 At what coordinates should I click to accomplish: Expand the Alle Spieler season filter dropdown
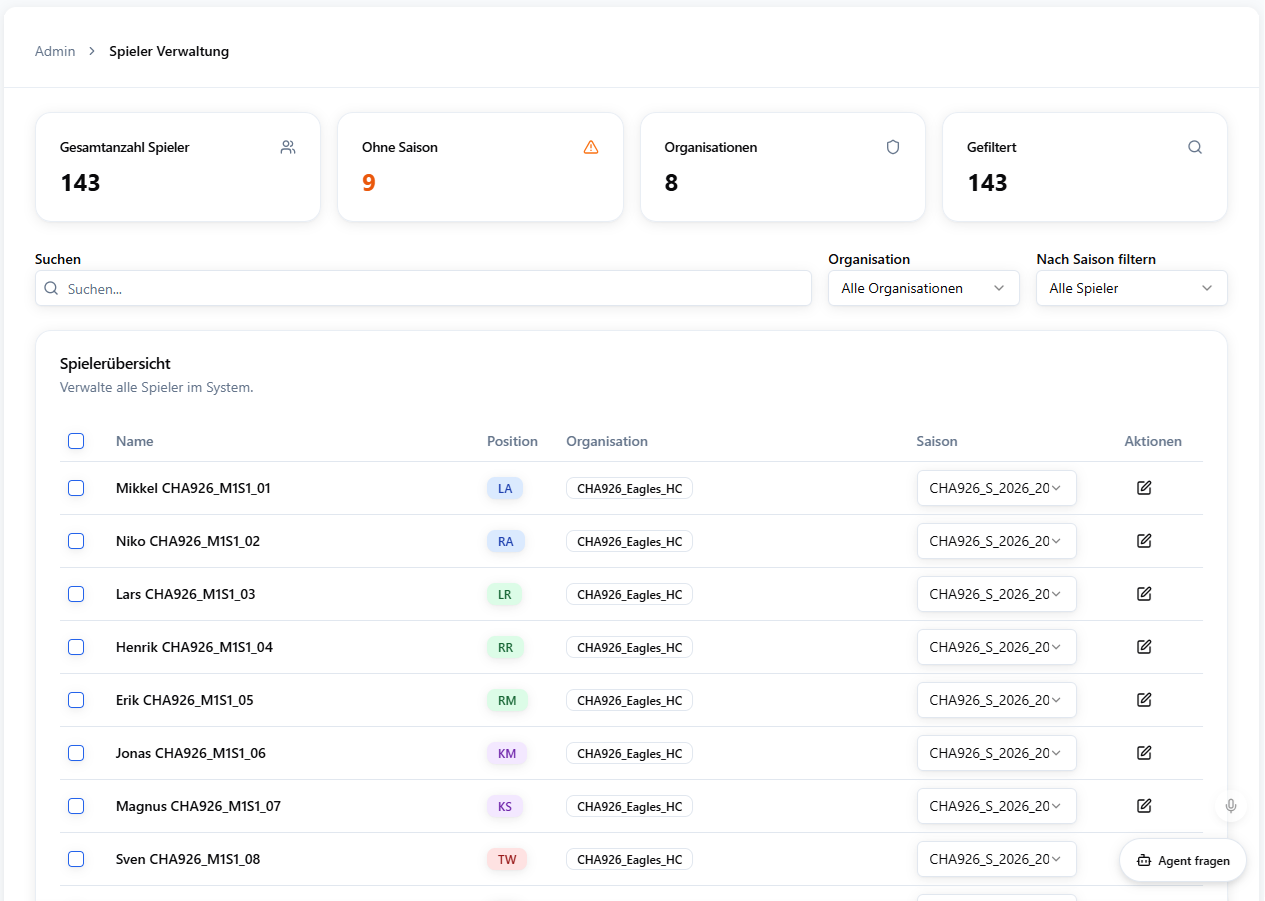tap(1132, 288)
